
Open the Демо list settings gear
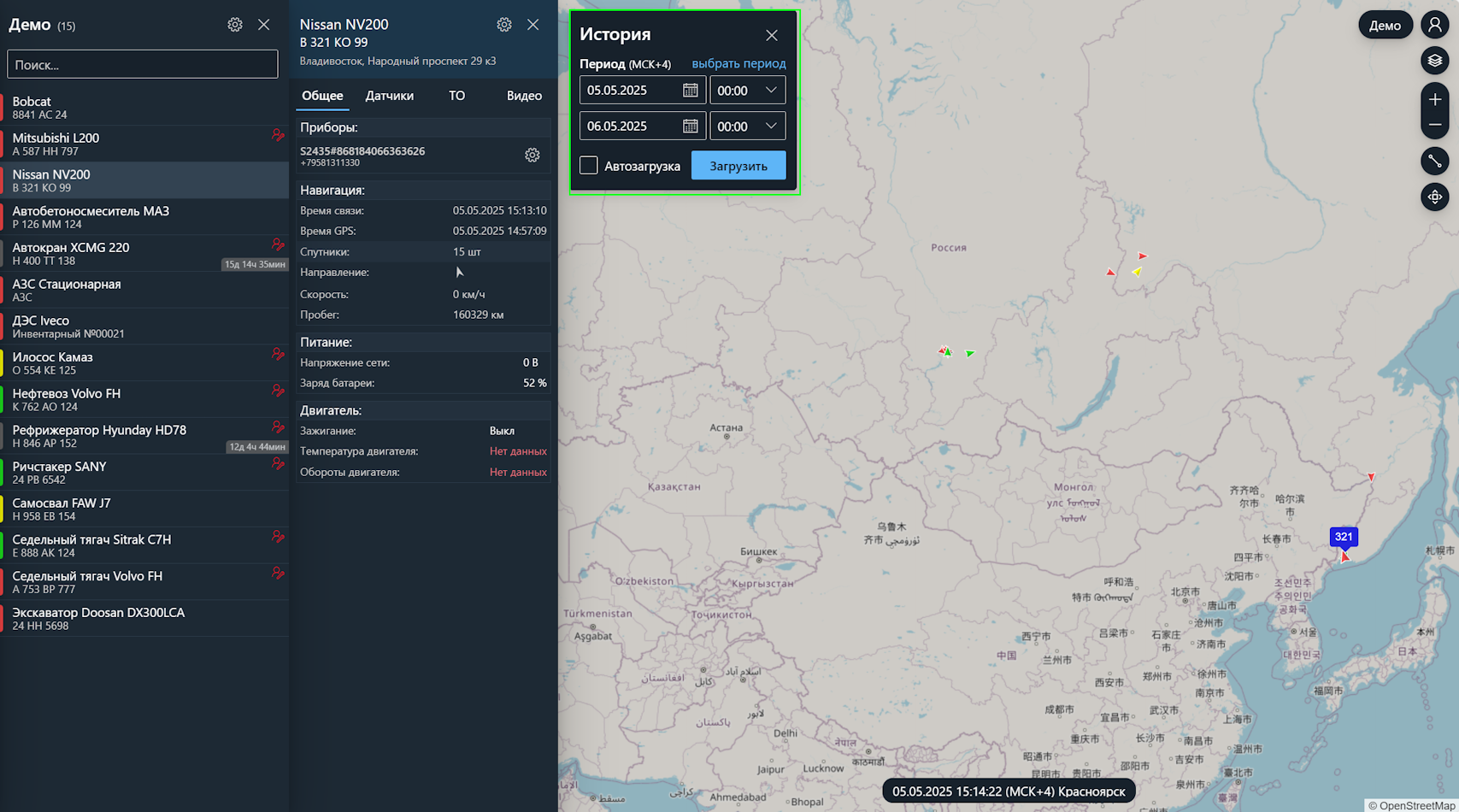click(235, 25)
